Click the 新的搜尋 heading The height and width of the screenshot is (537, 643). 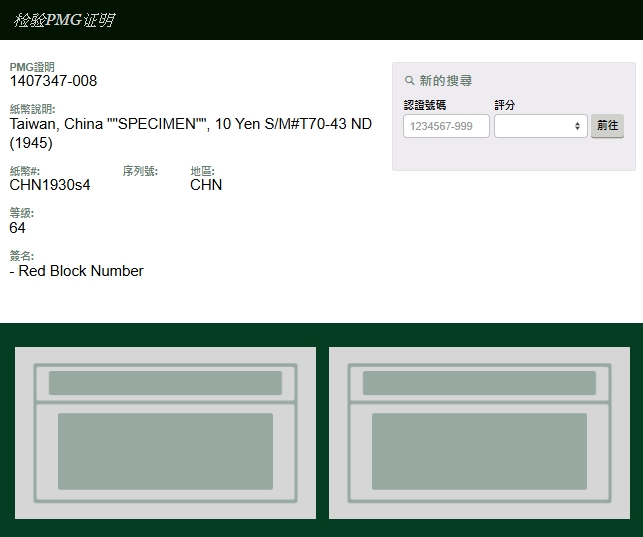tap(445, 80)
